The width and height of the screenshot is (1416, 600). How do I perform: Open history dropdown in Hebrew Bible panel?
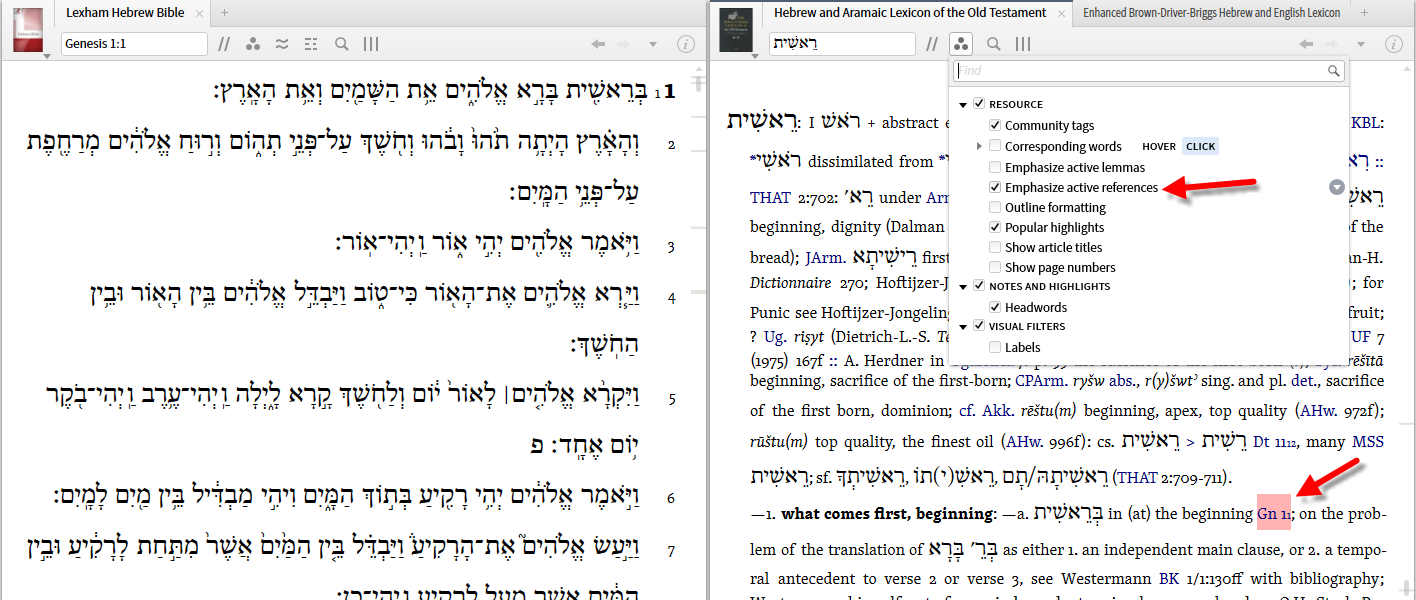653,44
